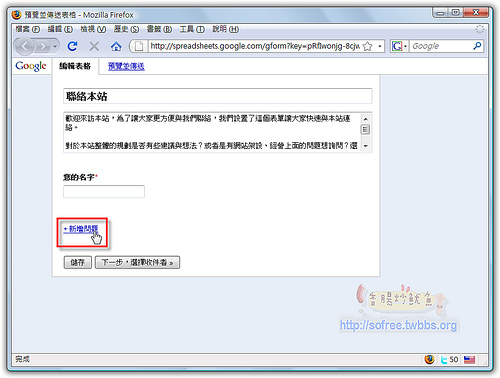Screen dimensions: 500x378
Task: Click the magnifier search icon
Action: pos(477,46)
